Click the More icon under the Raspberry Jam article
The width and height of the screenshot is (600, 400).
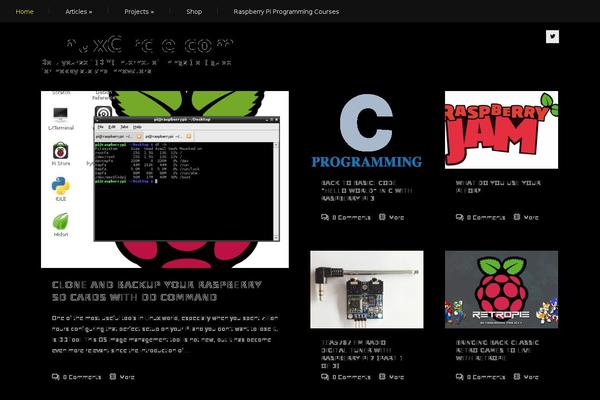pos(517,217)
